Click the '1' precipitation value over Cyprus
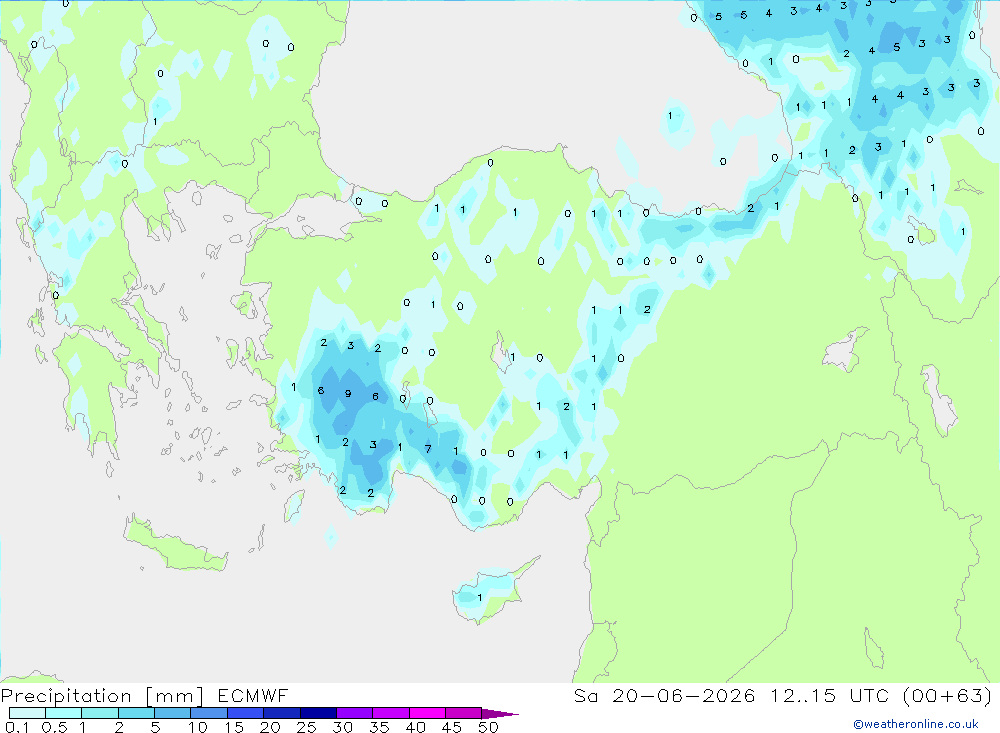The height and width of the screenshot is (733, 1000). click(x=480, y=598)
